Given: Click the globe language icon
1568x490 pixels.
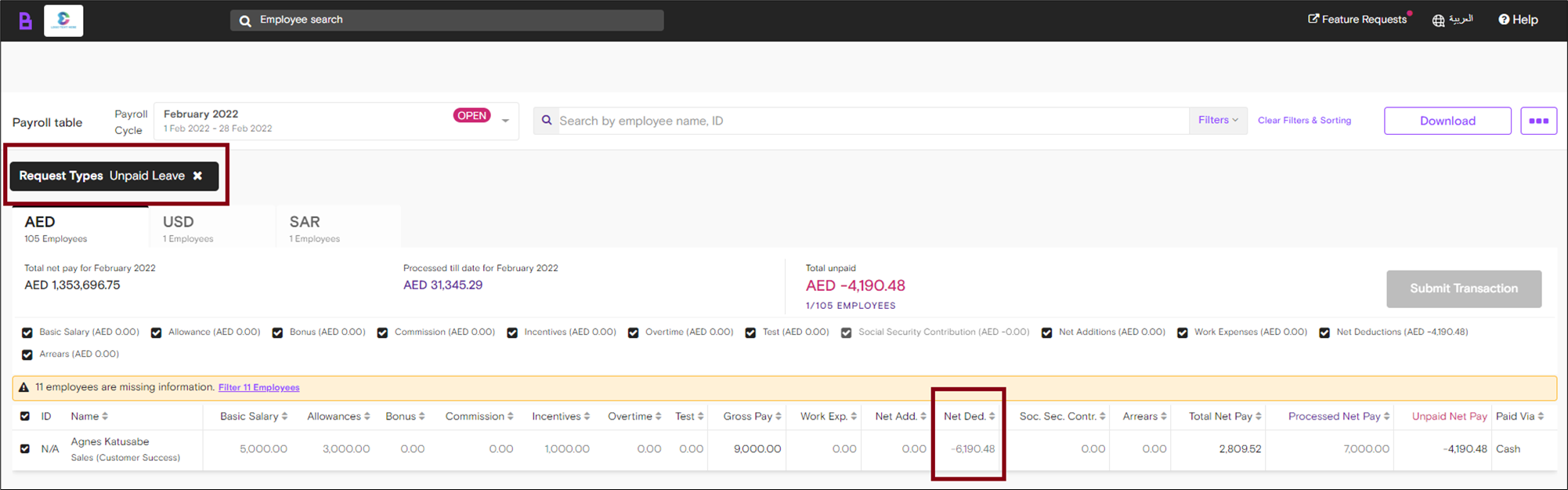Looking at the screenshot, I should pyautogui.click(x=1439, y=20).
